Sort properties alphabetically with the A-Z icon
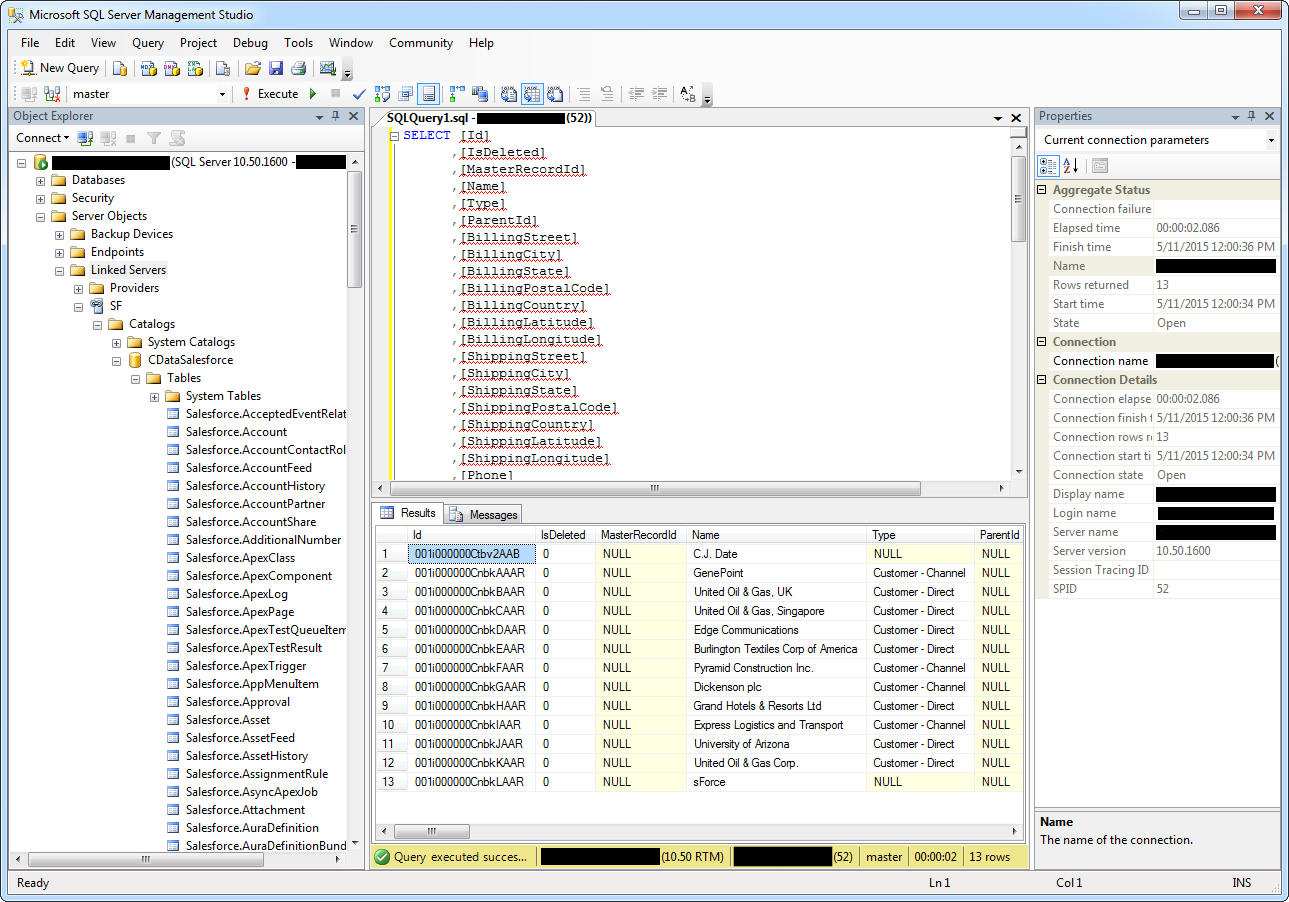The width and height of the screenshot is (1289, 902). (1070, 166)
